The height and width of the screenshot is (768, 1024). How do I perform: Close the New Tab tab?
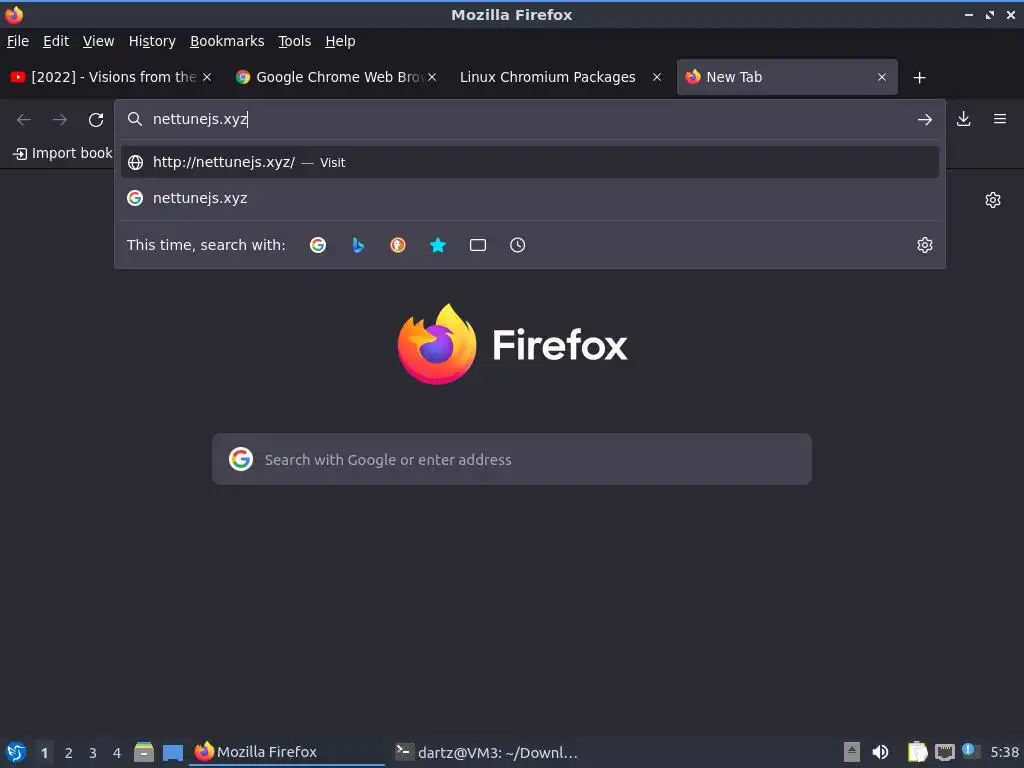point(882,77)
